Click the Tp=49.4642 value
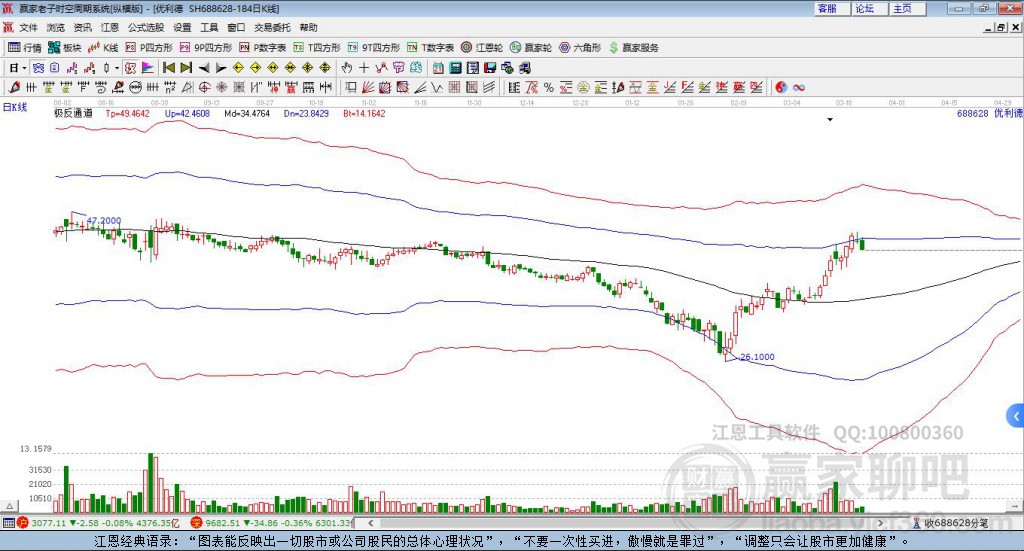The height and width of the screenshot is (551, 1024). coord(127,114)
